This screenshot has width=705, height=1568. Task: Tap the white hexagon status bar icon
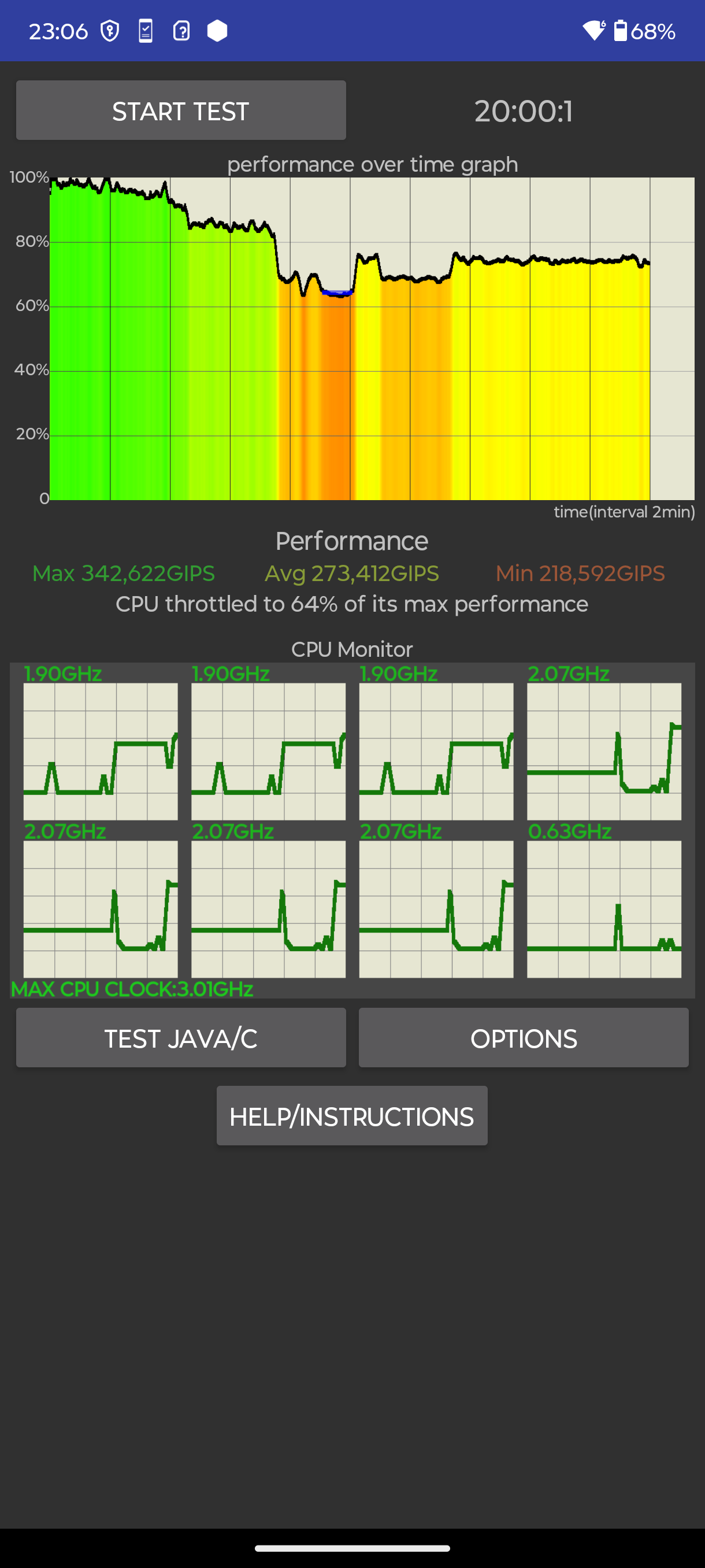click(217, 31)
